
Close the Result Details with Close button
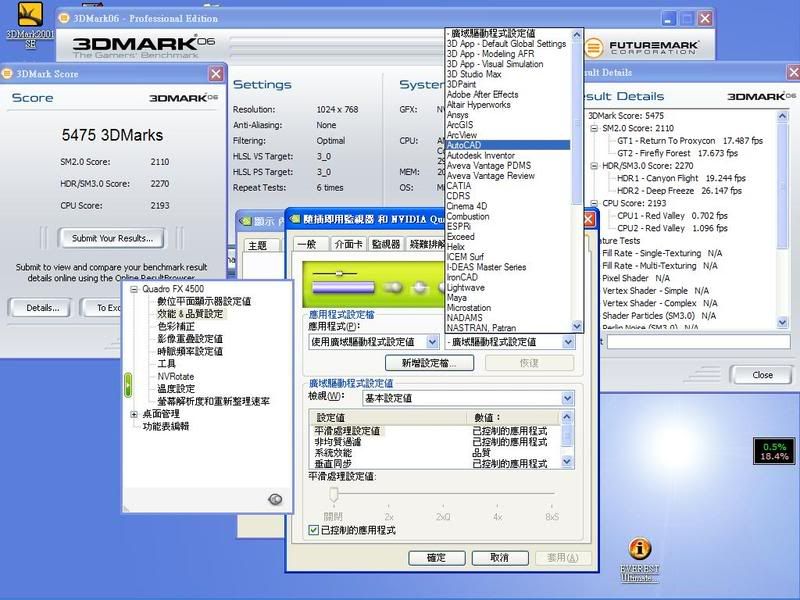(762, 375)
